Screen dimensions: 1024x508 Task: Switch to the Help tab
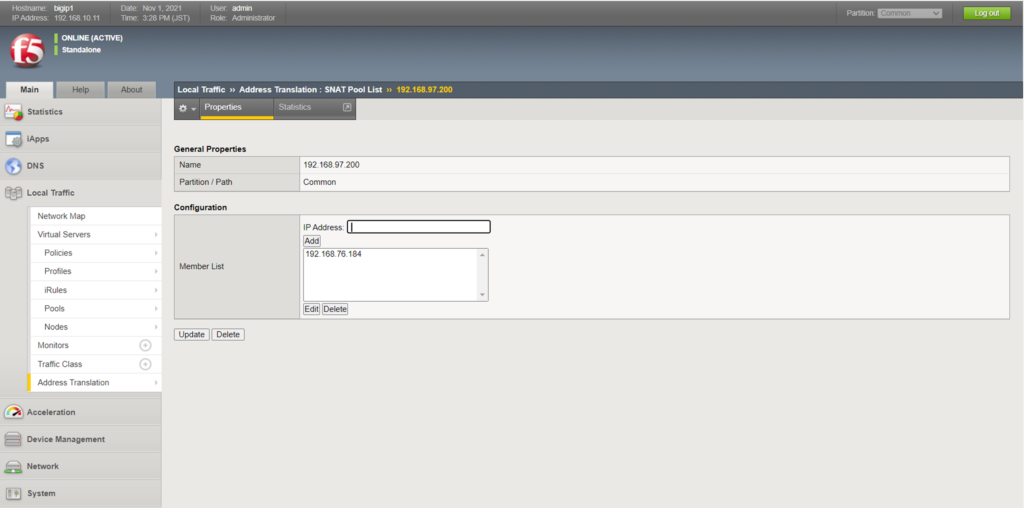tap(80, 89)
